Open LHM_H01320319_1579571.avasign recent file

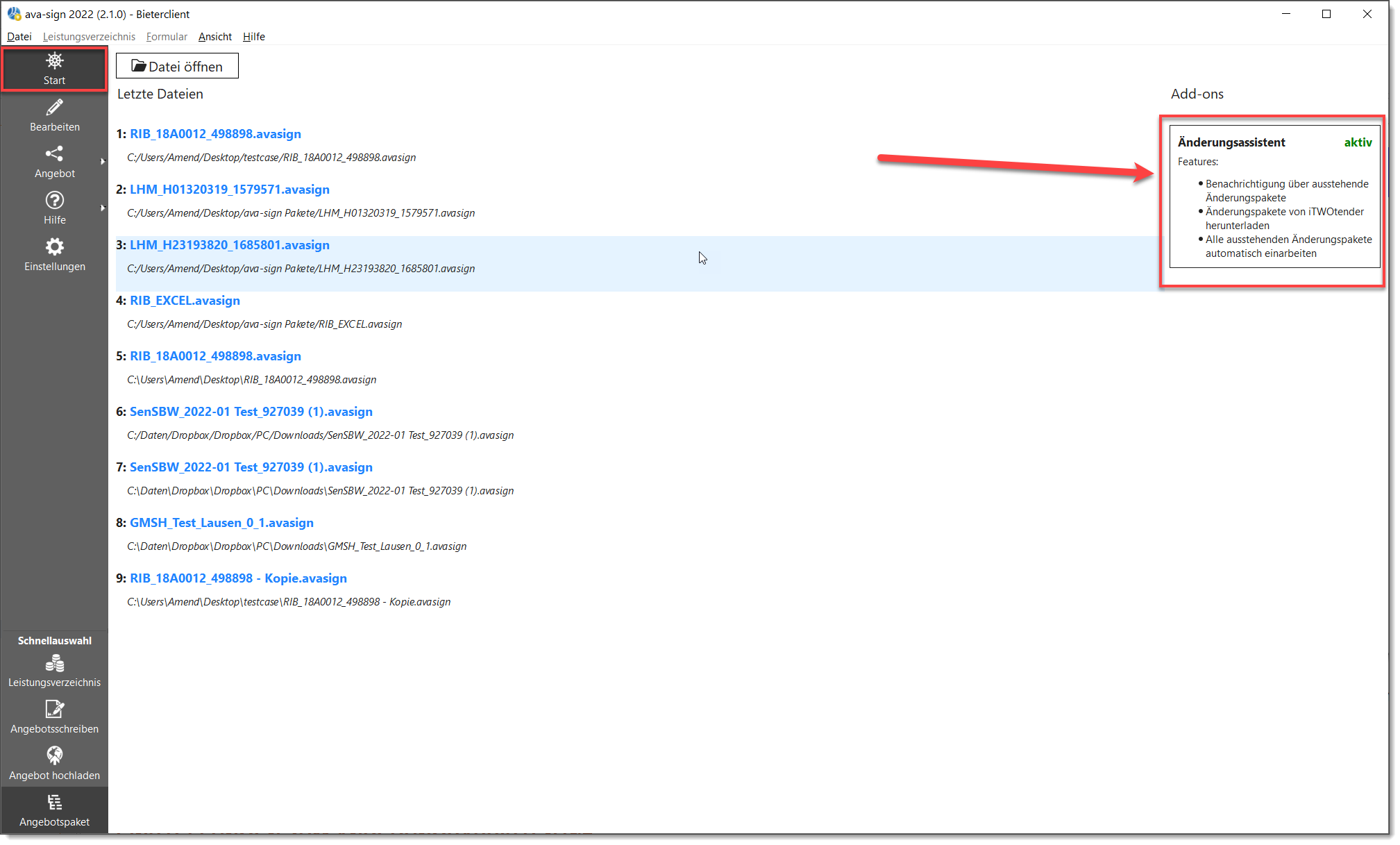tap(230, 190)
